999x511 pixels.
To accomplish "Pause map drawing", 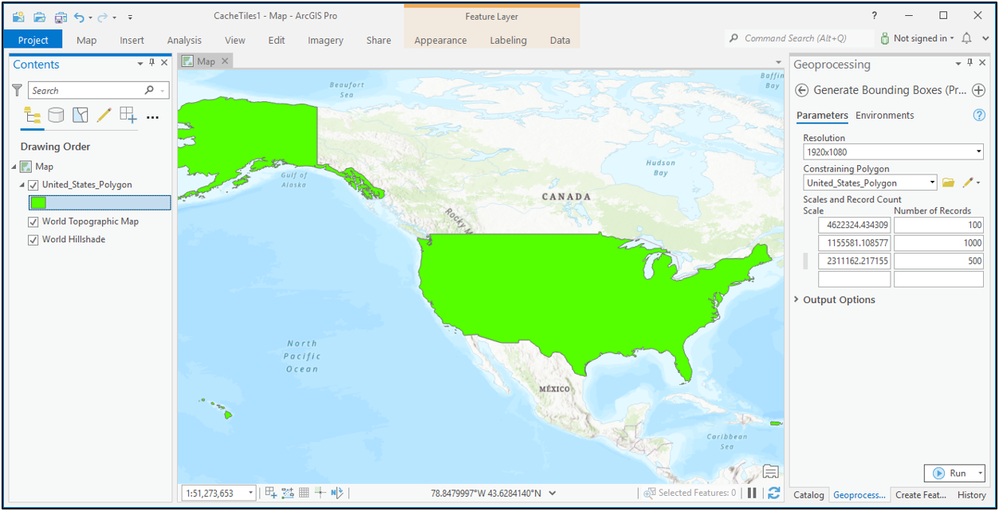I will click(x=752, y=493).
